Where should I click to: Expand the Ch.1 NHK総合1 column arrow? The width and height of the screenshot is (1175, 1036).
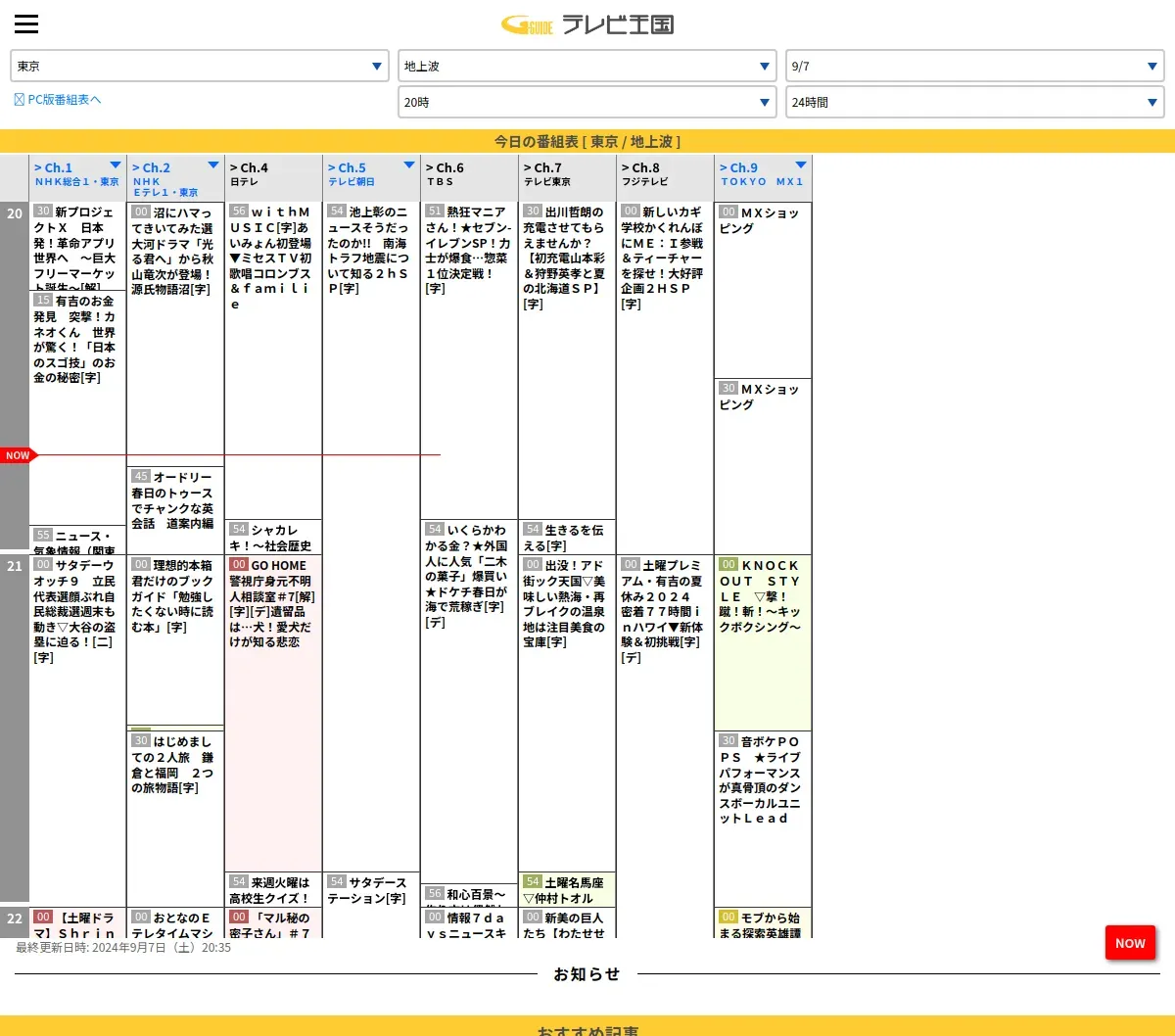(x=116, y=165)
